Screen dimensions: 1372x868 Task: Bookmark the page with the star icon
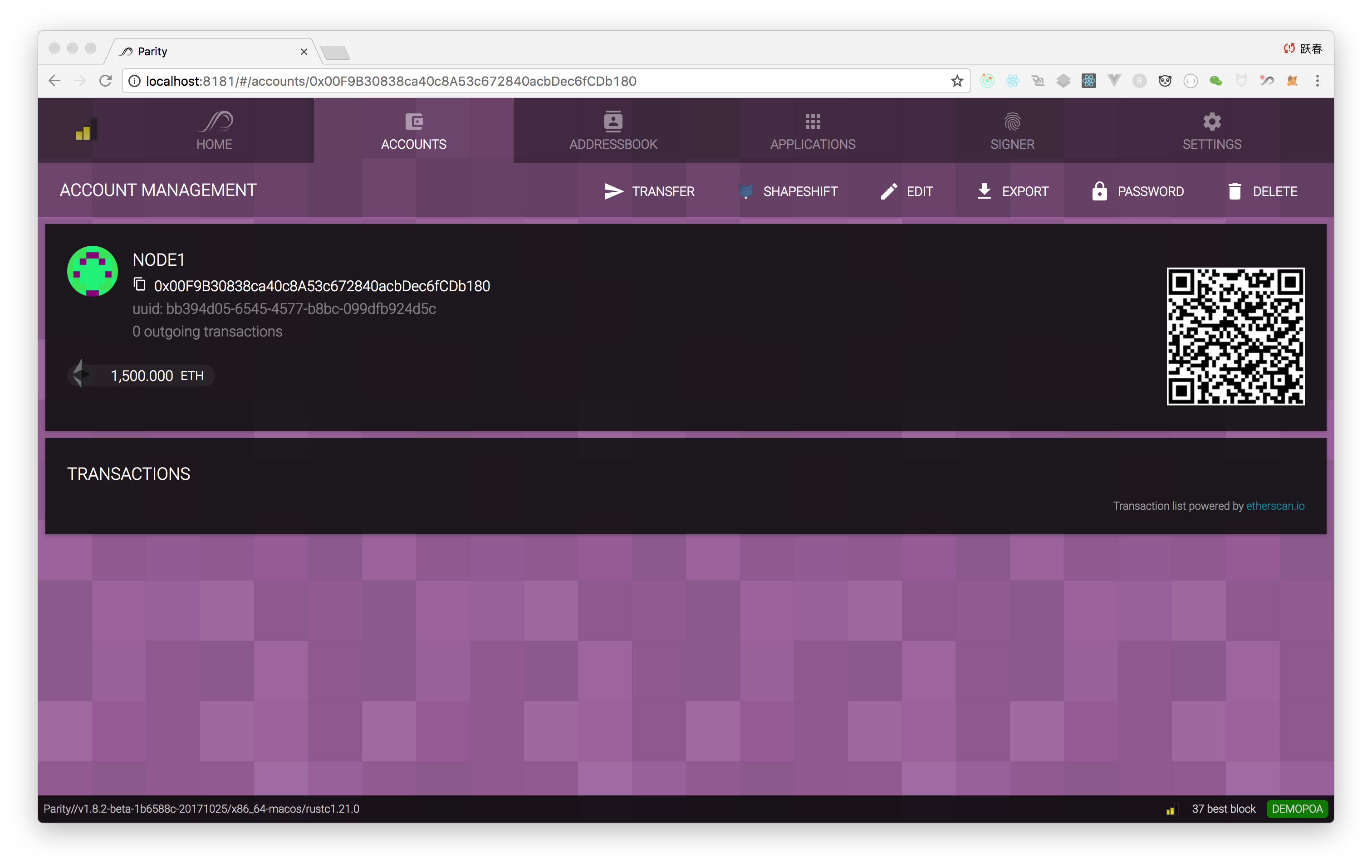coord(957,81)
